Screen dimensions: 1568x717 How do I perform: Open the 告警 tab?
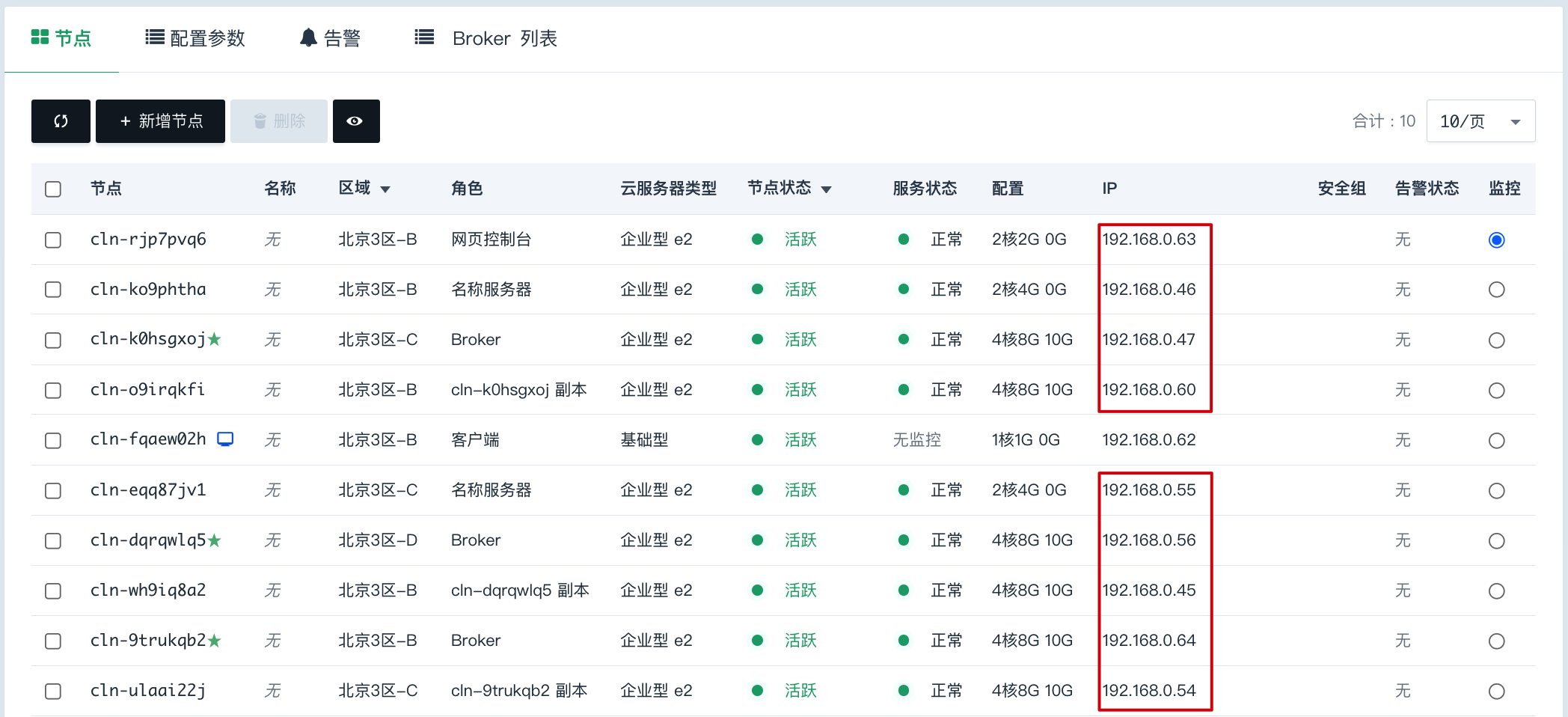click(x=330, y=38)
